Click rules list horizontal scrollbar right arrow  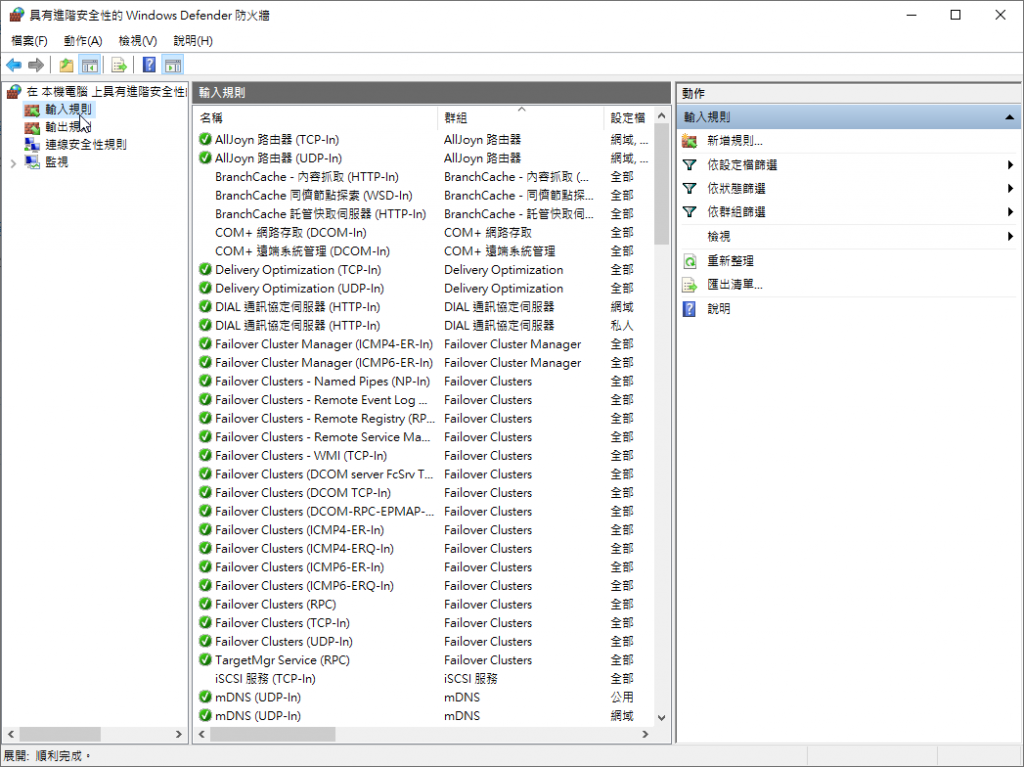pyautogui.click(x=645, y=734)
